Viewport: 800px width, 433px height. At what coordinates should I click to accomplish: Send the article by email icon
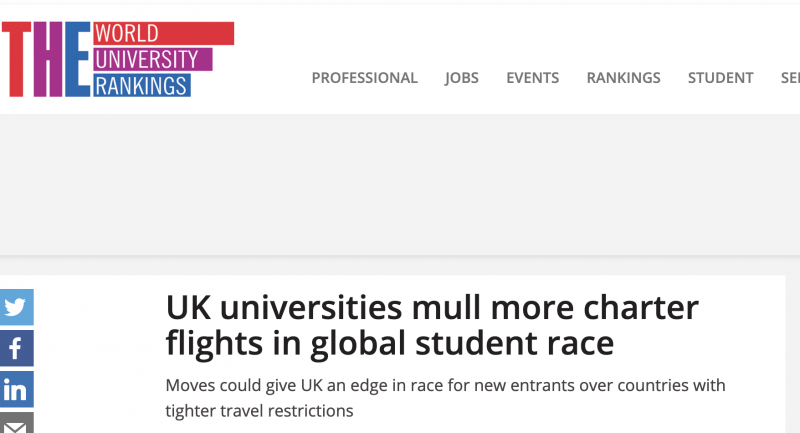point(16,423)
